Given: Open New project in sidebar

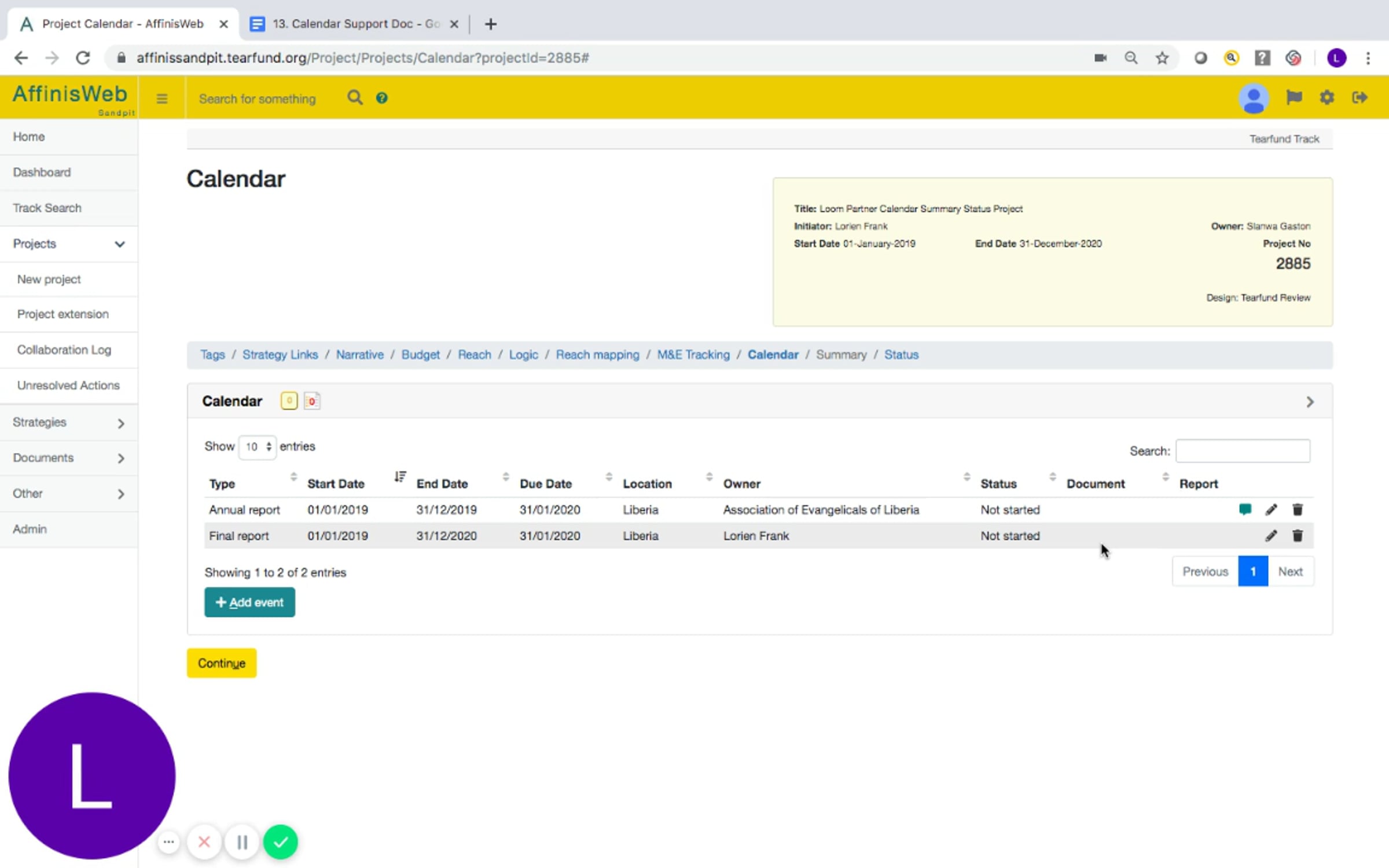Looking at the screenshot, I should click(x=69, y=279).
